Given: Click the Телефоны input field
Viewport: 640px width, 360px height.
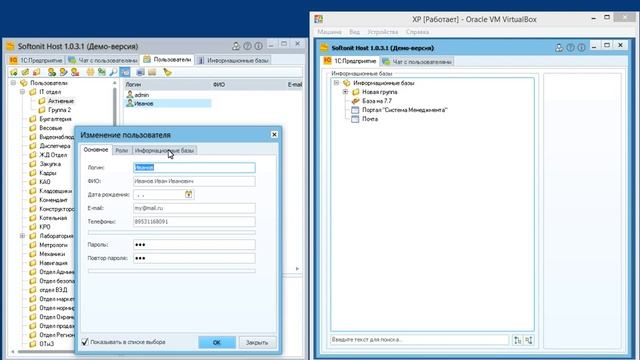Looking at the screenshot, I should tap(194, 222).
